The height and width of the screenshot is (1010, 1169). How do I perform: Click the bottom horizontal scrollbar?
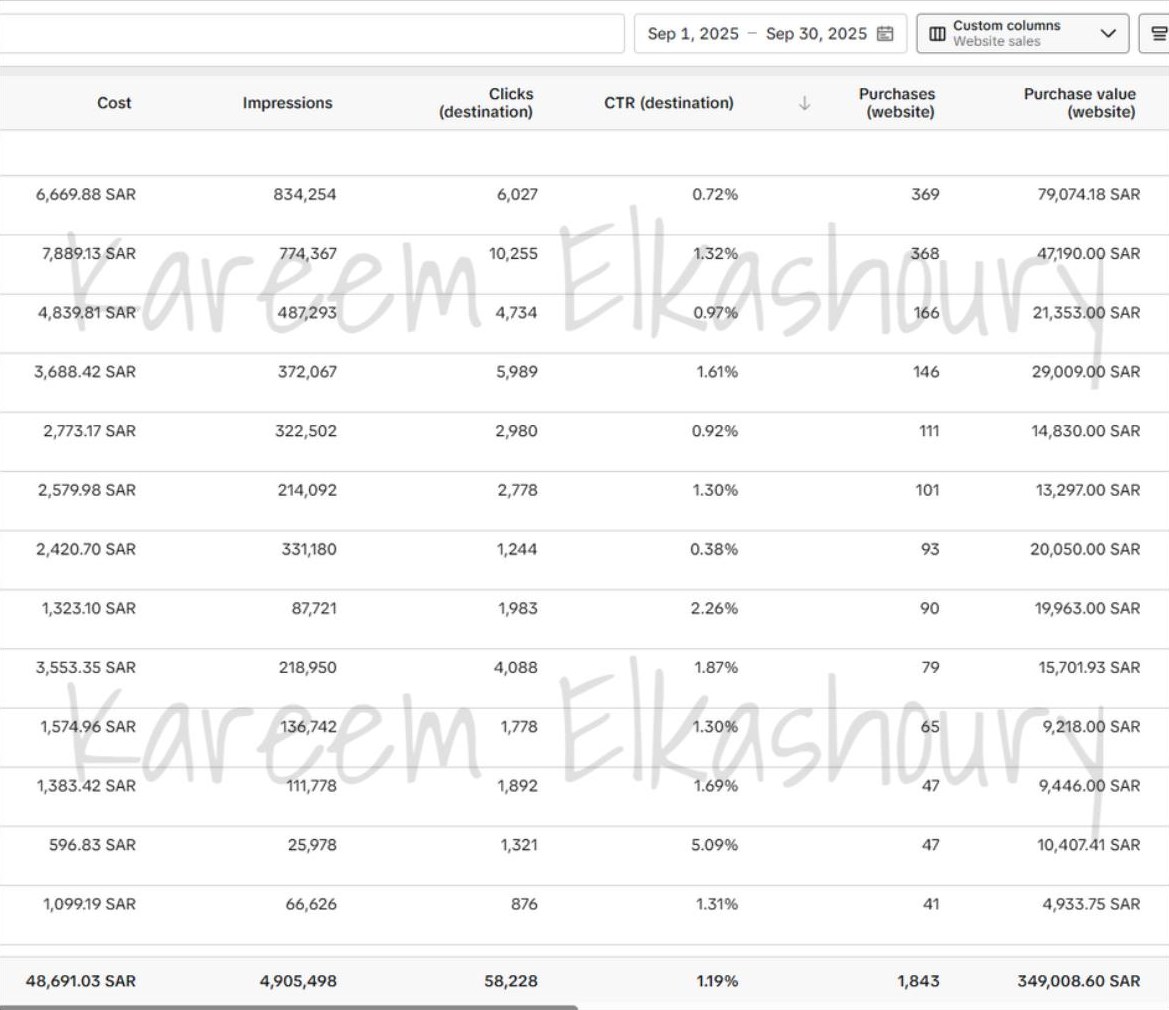[x=289, y=1007]
